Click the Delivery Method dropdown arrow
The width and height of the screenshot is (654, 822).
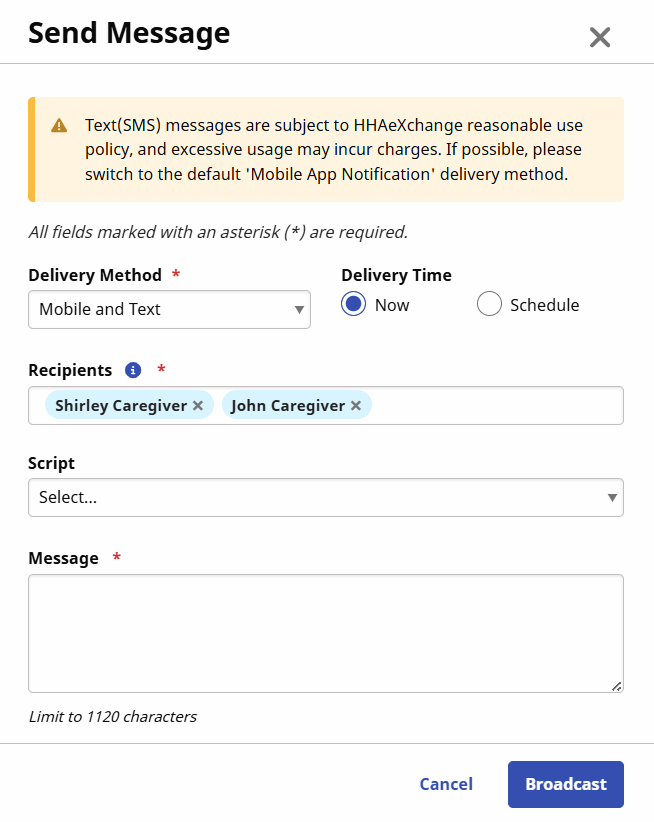pos(298,310)
